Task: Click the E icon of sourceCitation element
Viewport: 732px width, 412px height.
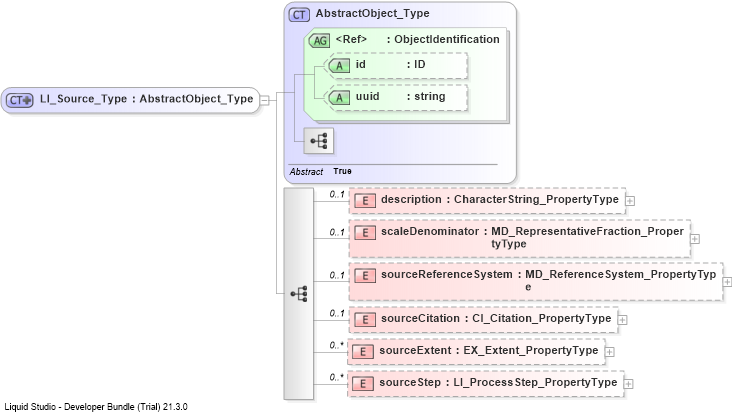Action: pyautogui.click(x=365, y=320)
